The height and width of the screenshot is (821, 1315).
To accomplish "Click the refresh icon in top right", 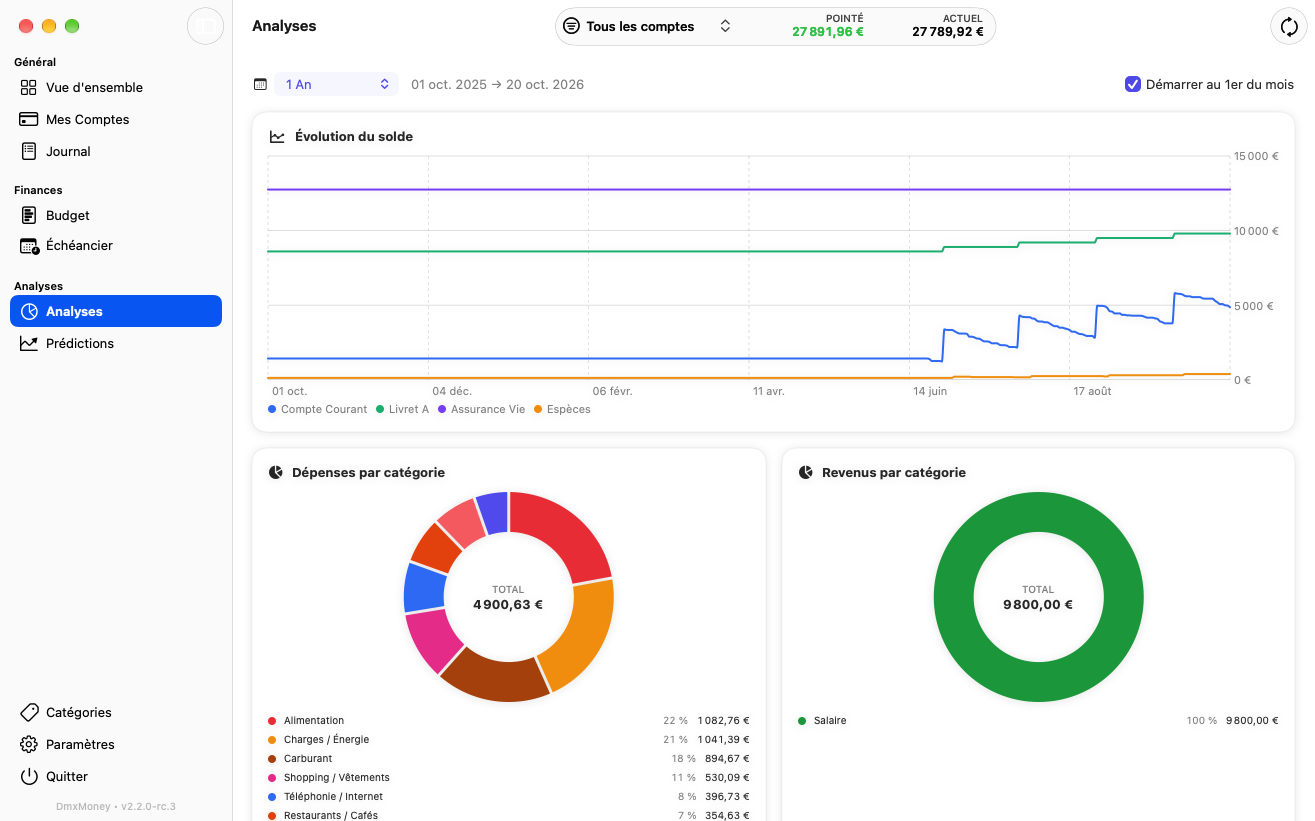I will pos(1288,26).
